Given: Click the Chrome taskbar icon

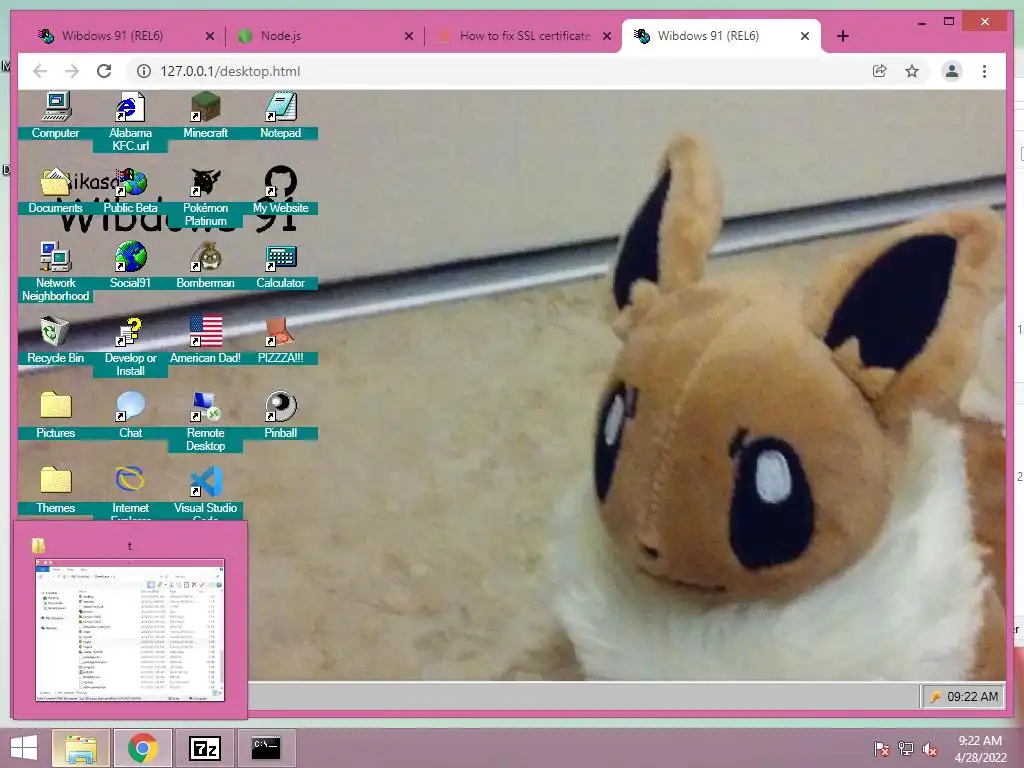Looking at the screenshot, I should click(143, 748).
